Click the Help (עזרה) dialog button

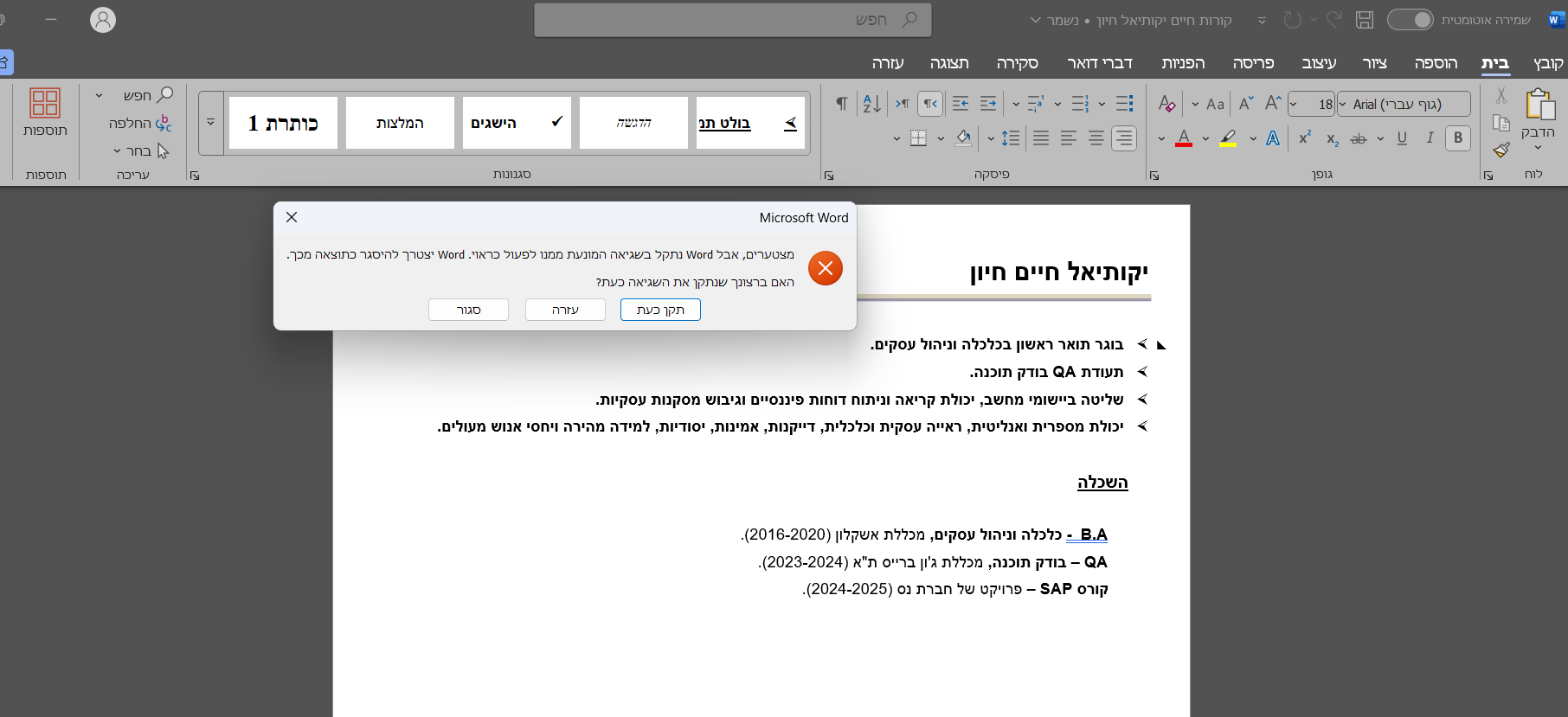click(565, 310)
